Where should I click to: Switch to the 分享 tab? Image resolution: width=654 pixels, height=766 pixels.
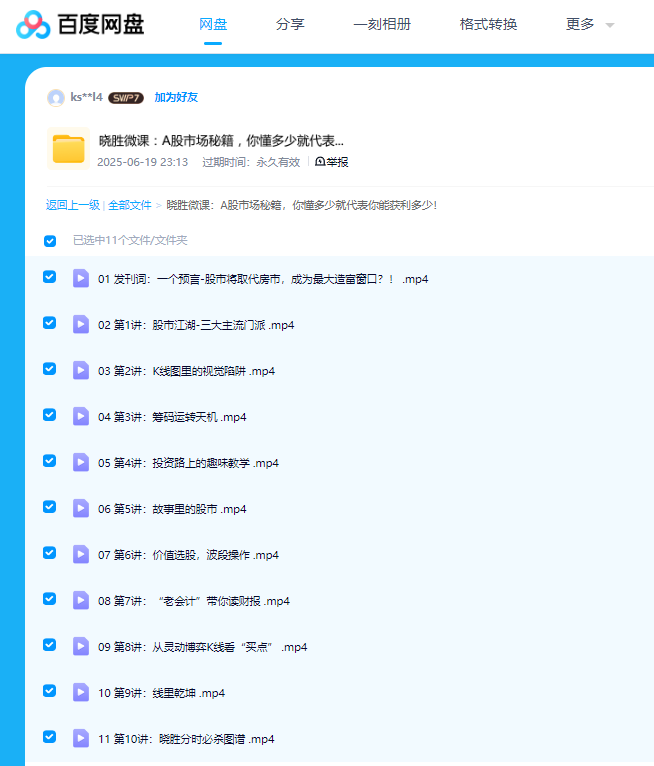(290, 24)
